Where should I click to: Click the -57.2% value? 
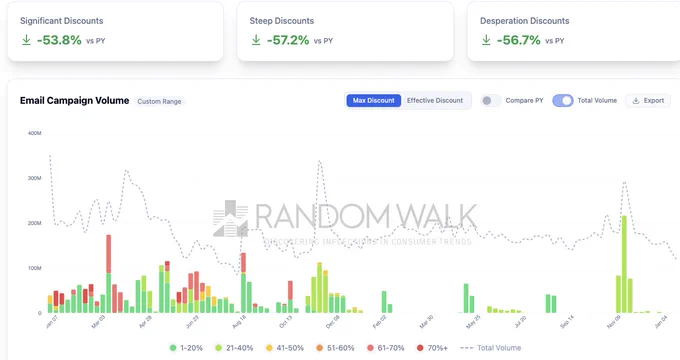[288, 40]
